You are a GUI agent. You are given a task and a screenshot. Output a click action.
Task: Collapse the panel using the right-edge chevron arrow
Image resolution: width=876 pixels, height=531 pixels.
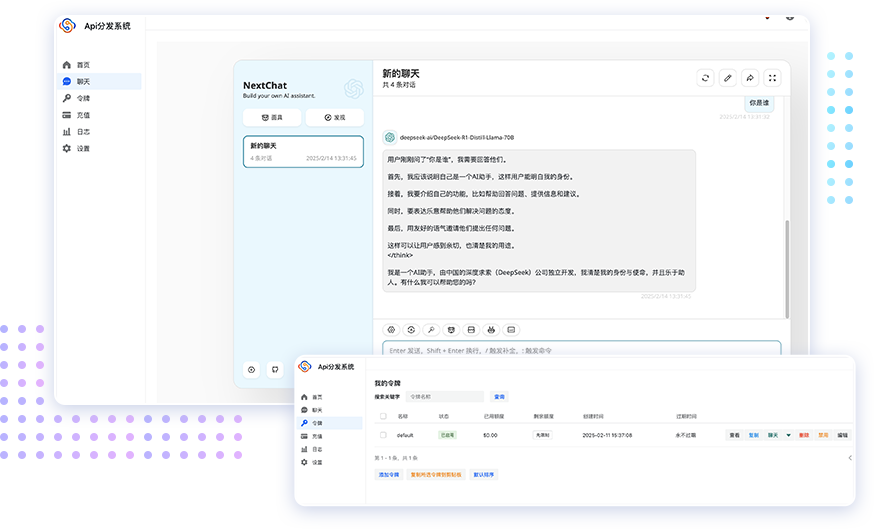[x=850, y=457]
